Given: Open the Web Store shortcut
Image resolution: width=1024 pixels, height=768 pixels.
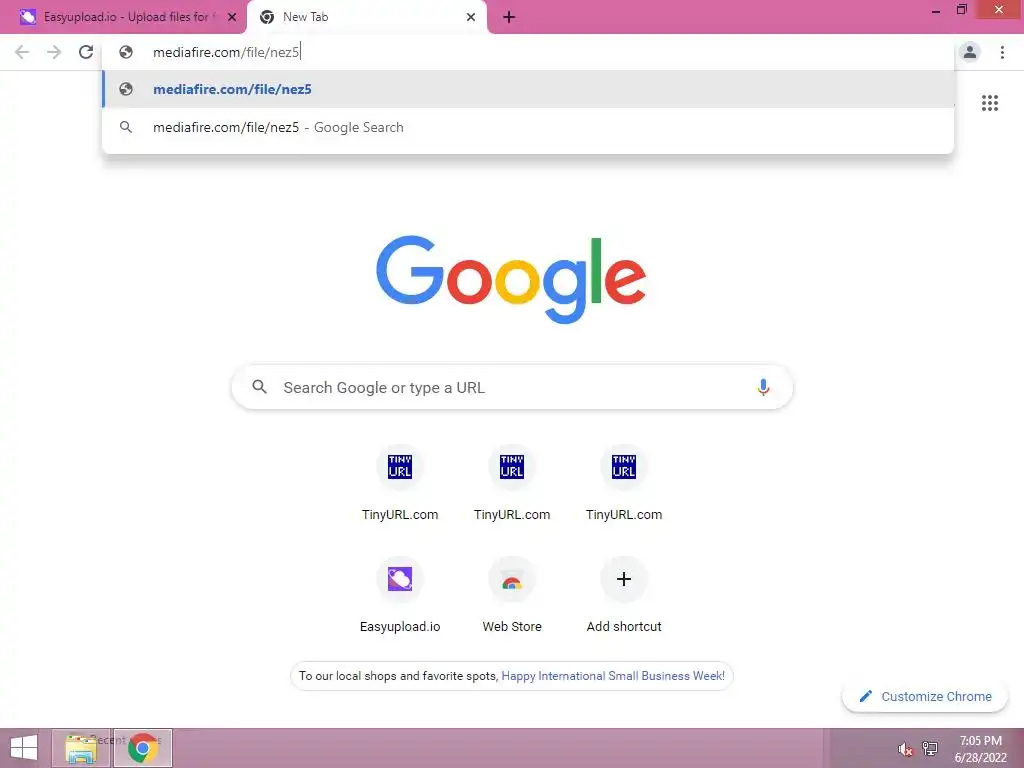Looking at the screenshot, I should click(512, 596).
